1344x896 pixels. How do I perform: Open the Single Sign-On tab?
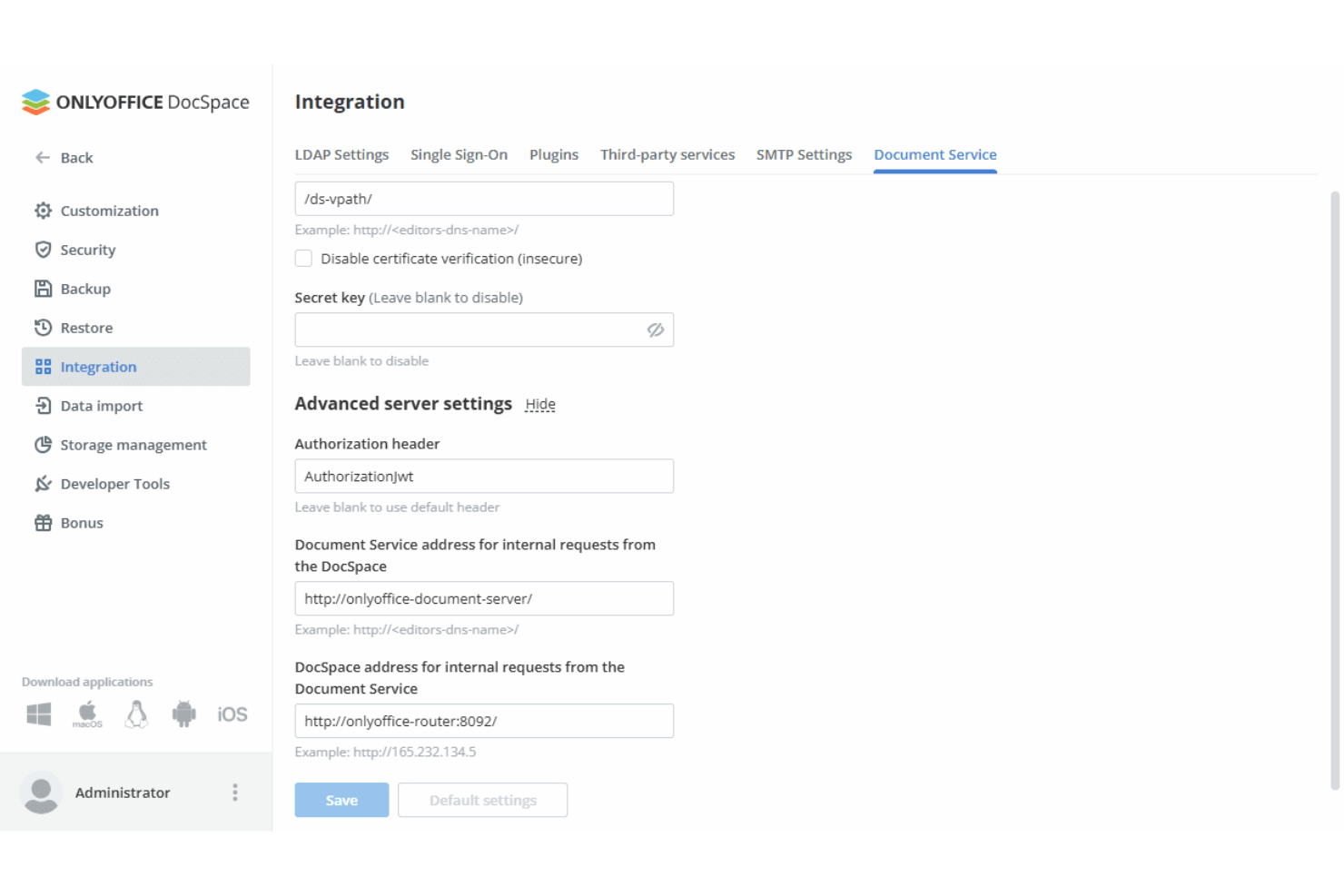click(459, 154)
